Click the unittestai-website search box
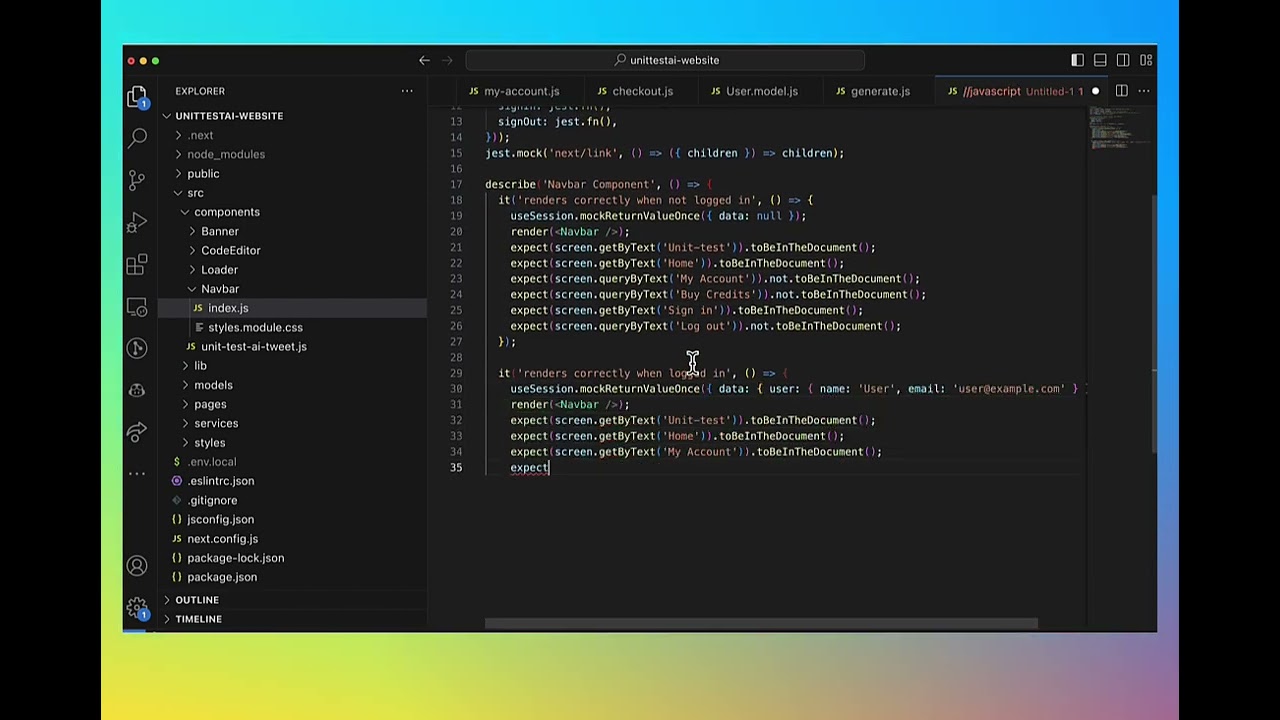1280x720 pixels. [x=665, y=60]
